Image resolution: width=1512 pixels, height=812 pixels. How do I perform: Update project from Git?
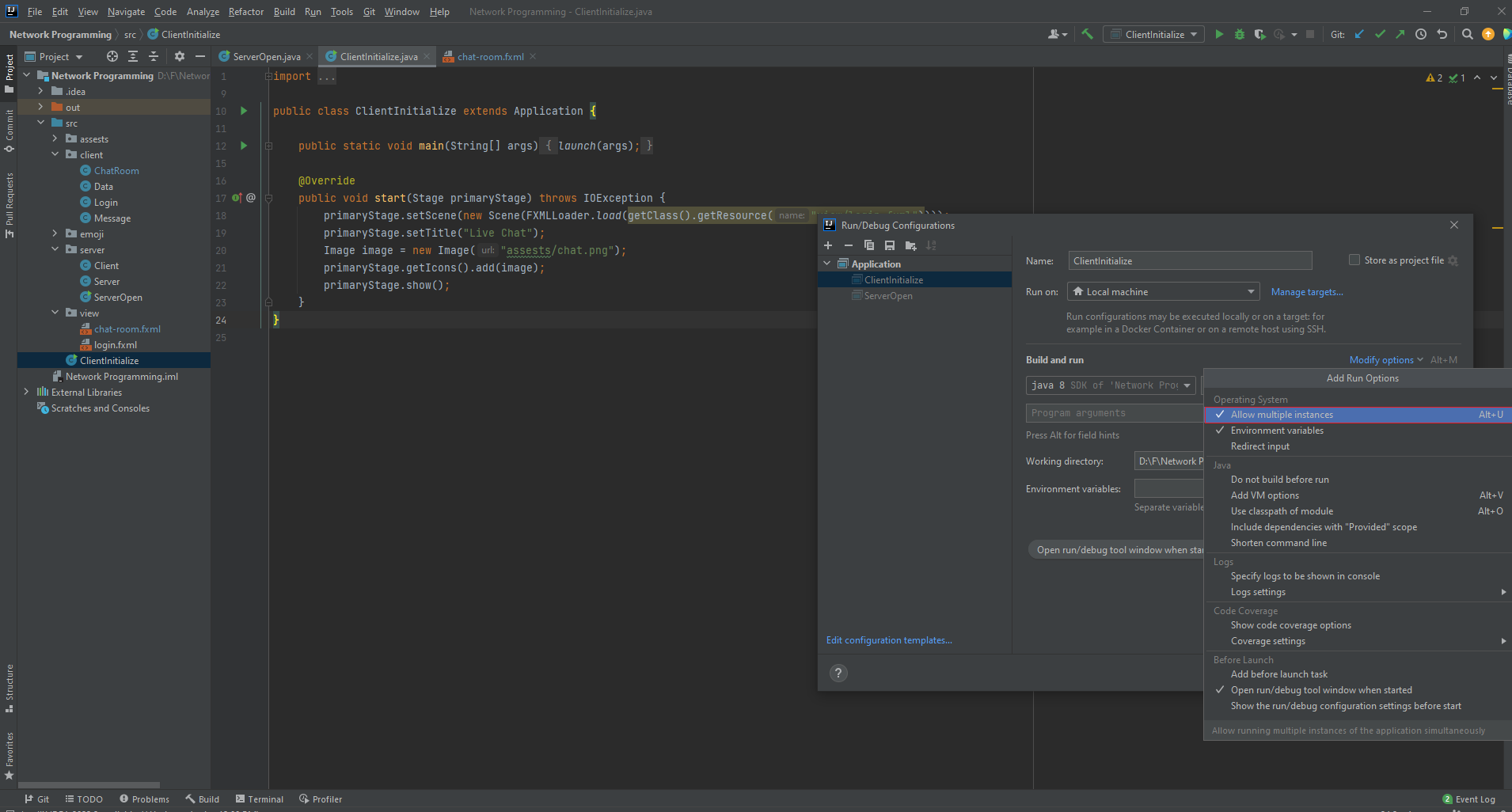coord(1359,34)
